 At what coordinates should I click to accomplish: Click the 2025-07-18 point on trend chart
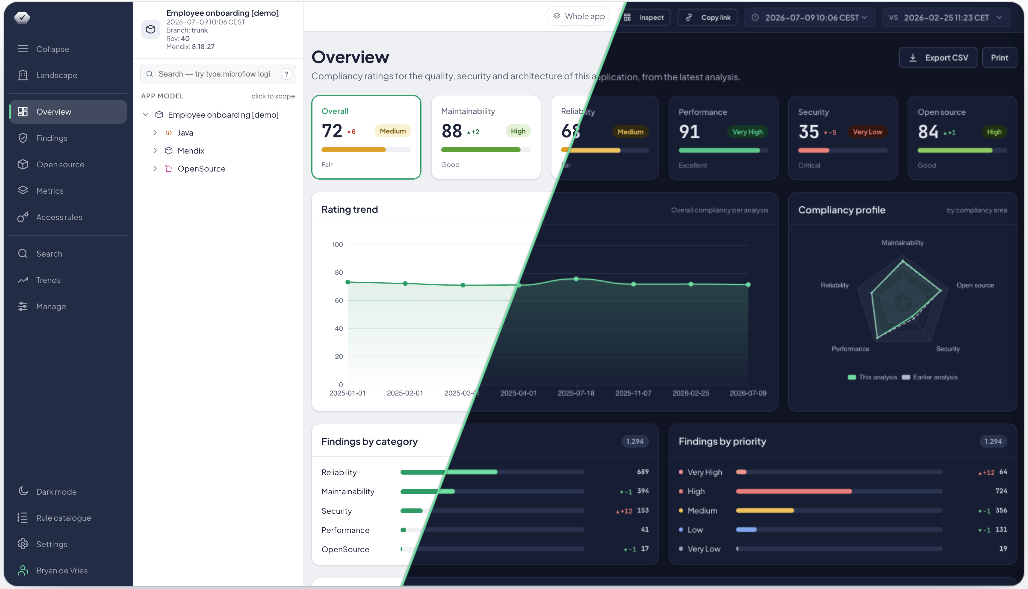pyautogui.click(x=576, y=279)
